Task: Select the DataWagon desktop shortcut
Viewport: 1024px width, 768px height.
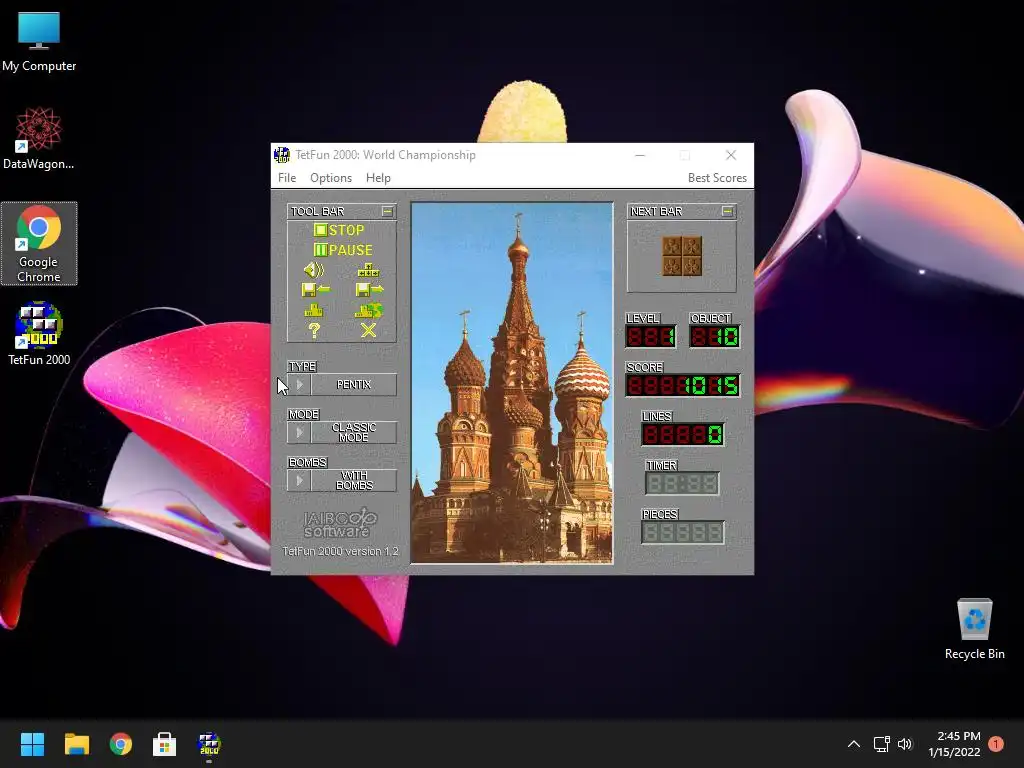Action: click(39, 138)
